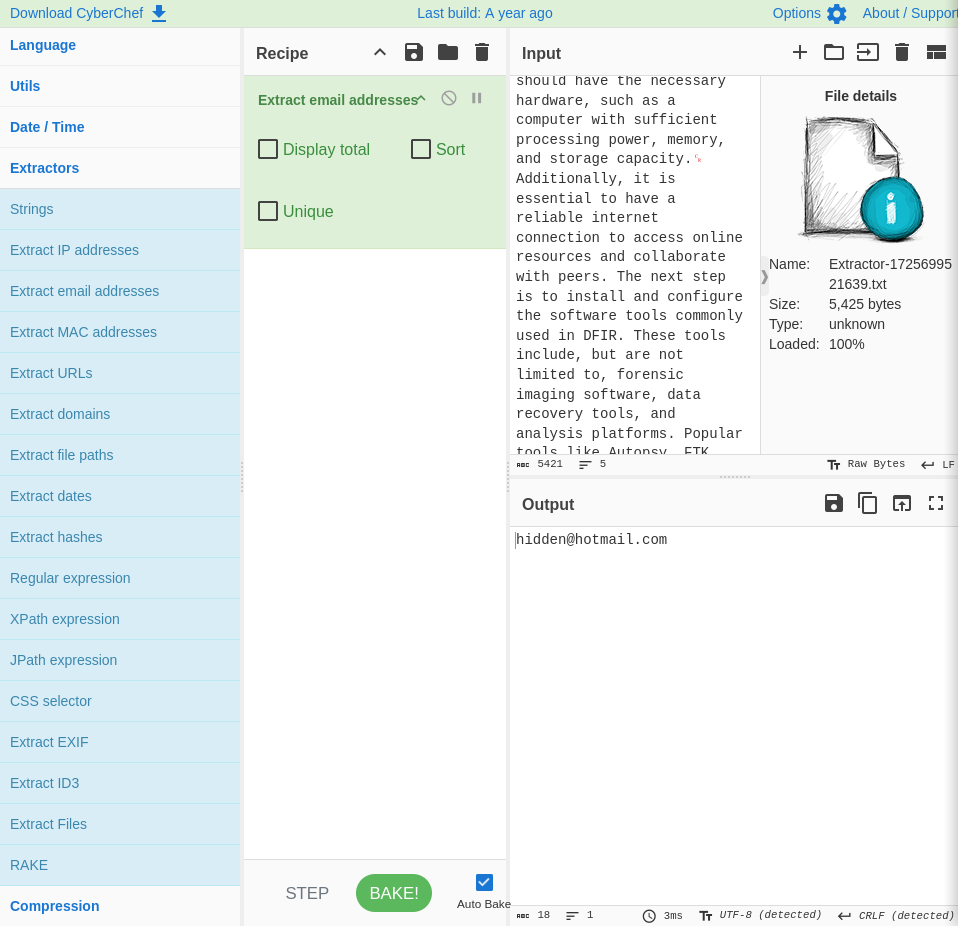Hide the File details panel with the arrow

click(764, 277)
